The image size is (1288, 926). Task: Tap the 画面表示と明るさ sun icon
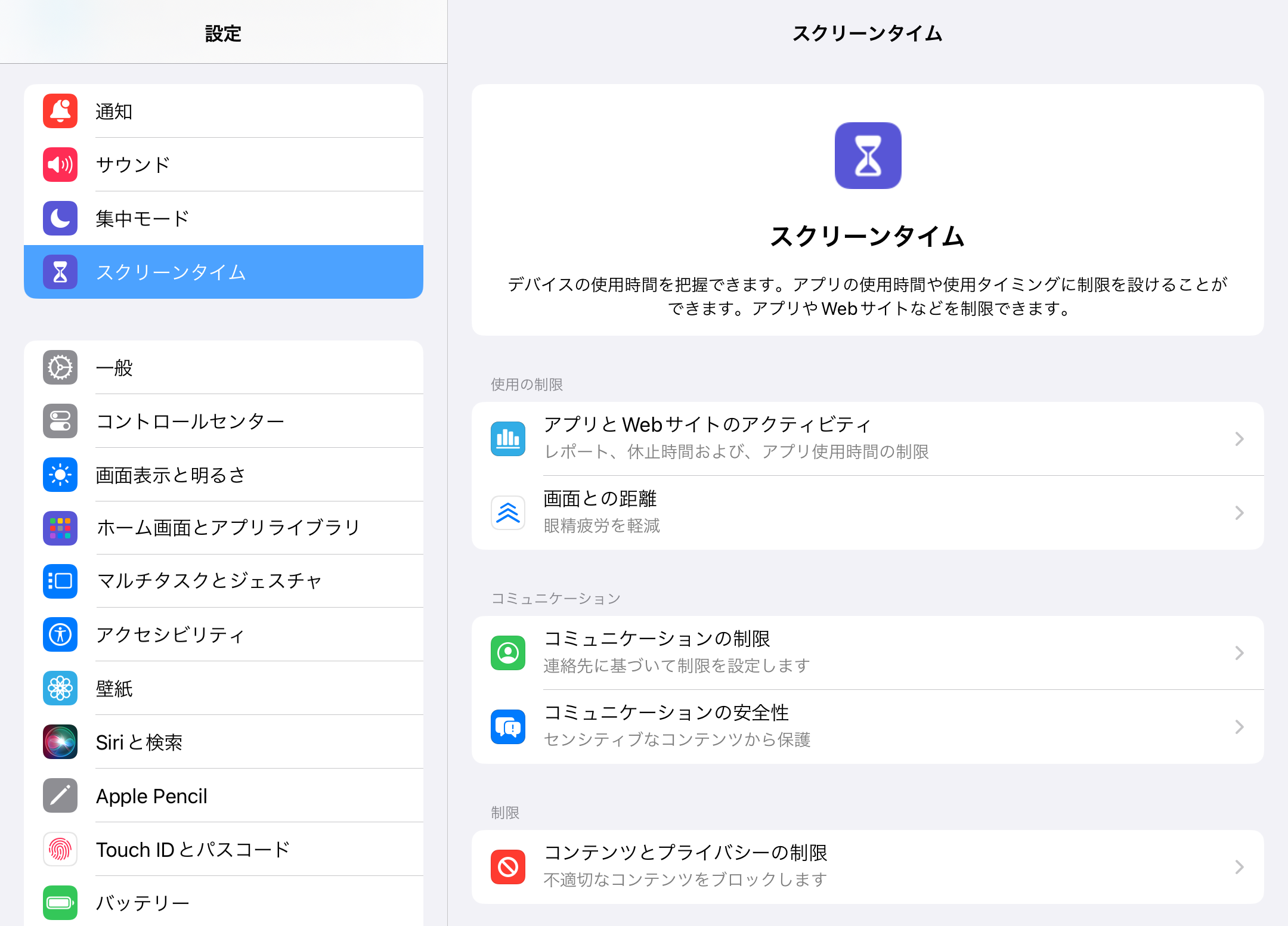pos(60,475)
